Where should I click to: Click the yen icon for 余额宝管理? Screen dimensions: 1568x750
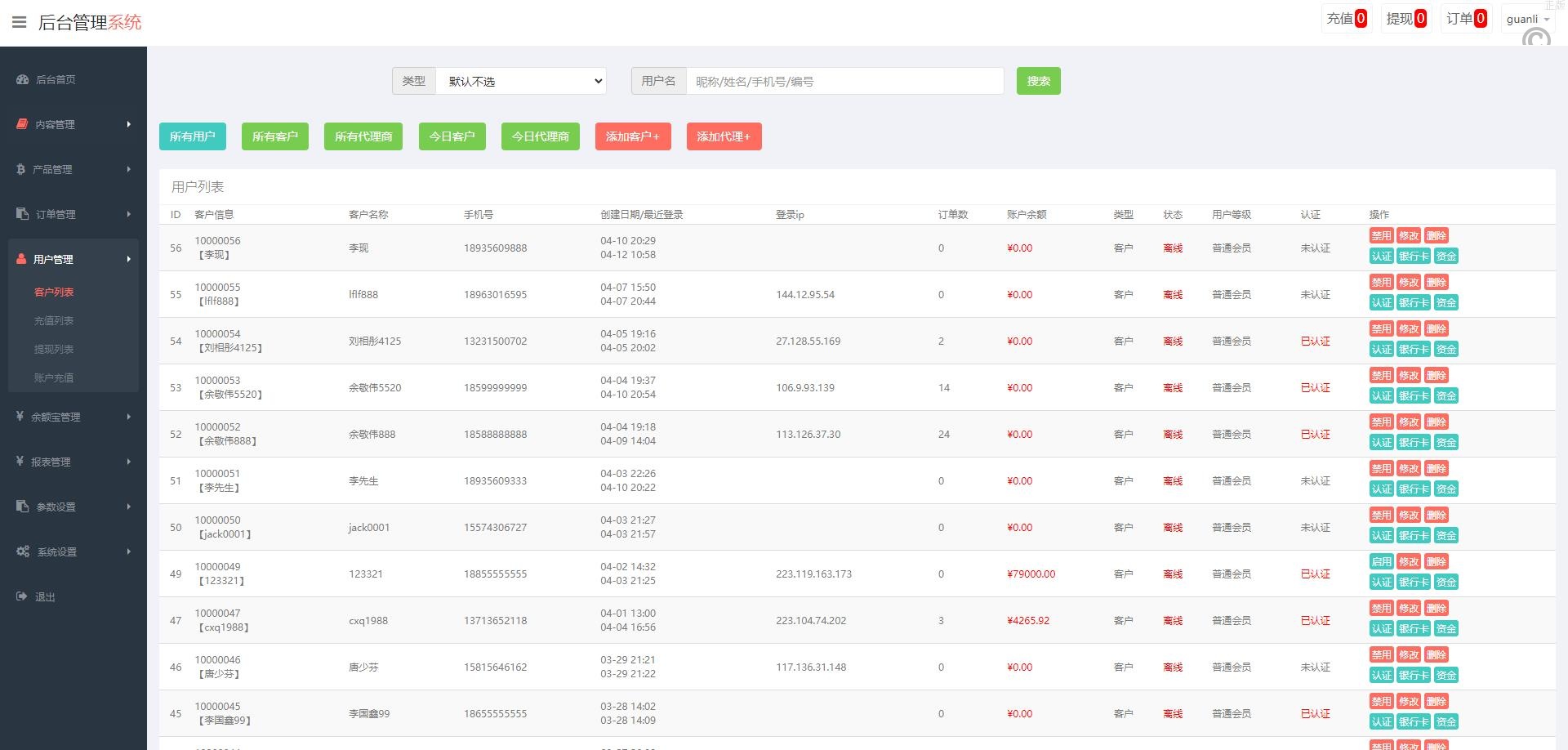point(20,417)
